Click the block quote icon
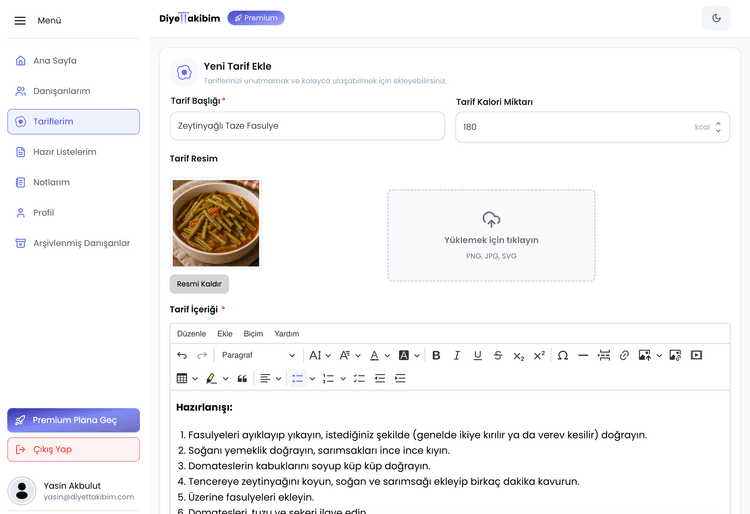 [242, 378]
